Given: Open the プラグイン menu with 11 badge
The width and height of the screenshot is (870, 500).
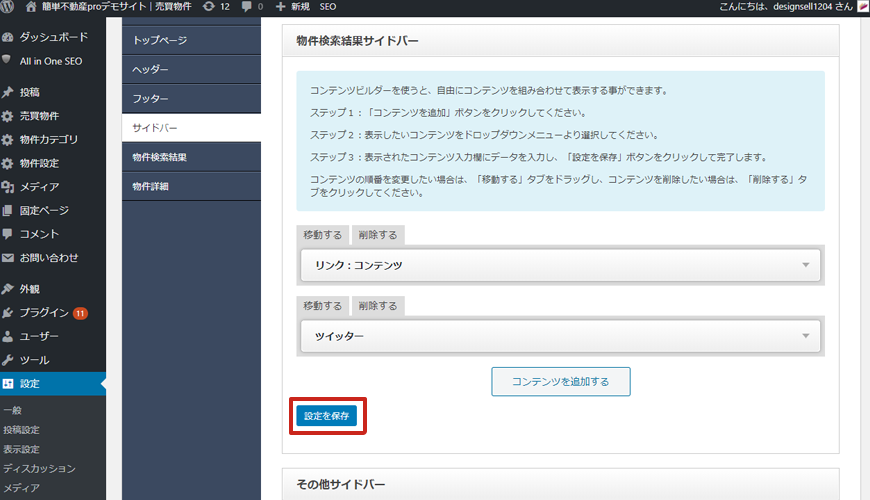Looking at the screenshot, I should coord(44,313).
